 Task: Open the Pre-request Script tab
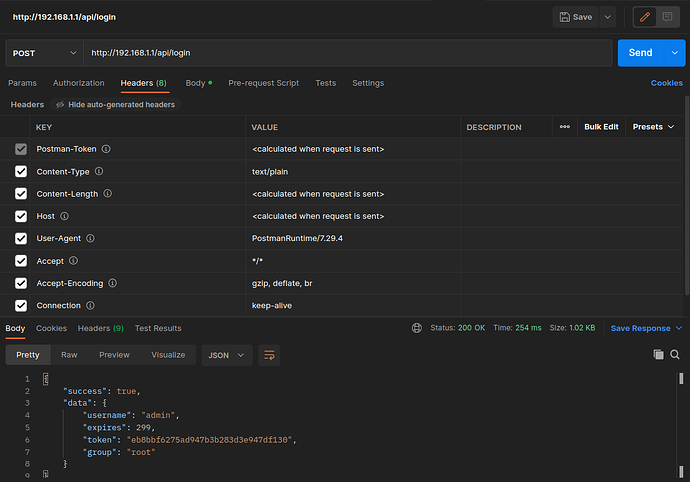coord(264,83)
